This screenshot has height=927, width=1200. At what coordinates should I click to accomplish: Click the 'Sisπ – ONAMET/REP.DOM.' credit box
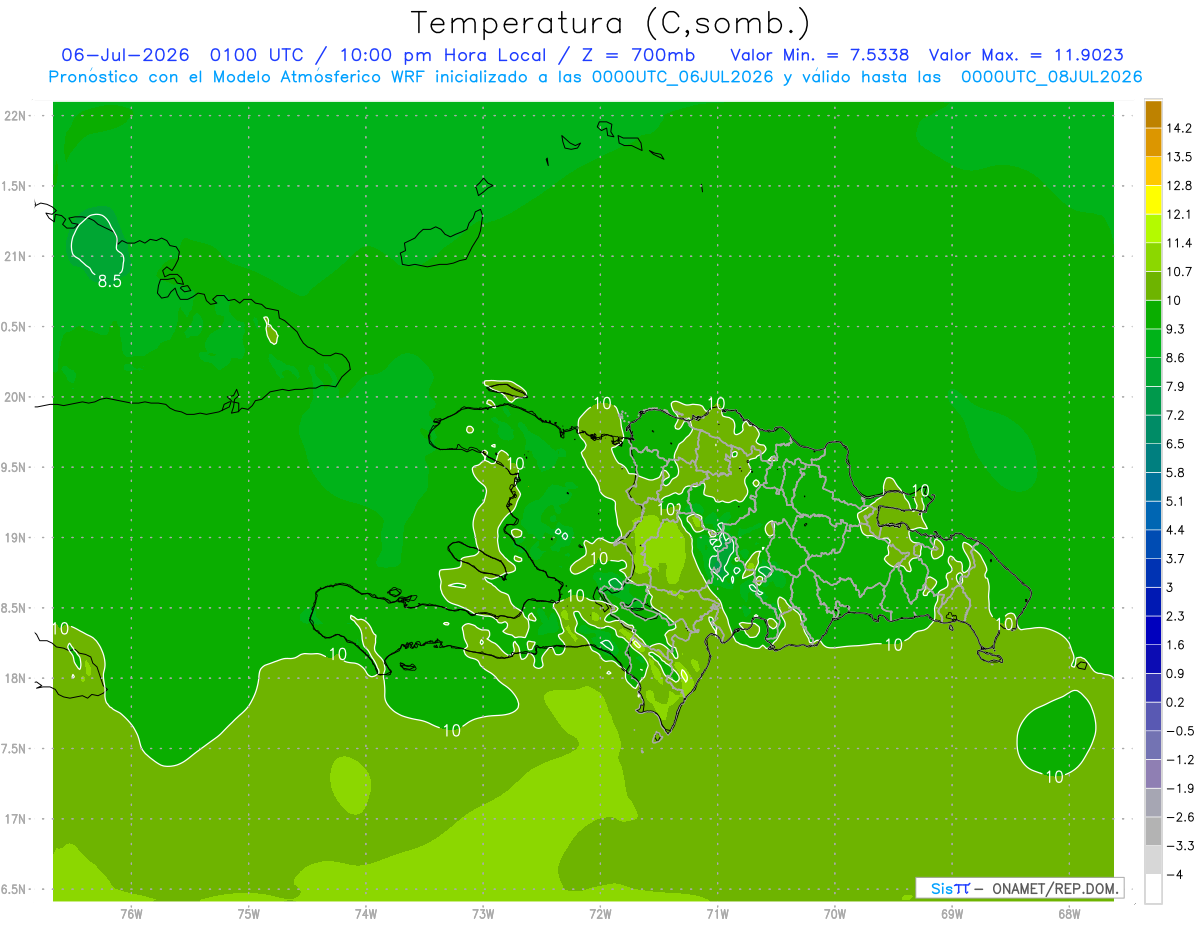pos(1019,888)
